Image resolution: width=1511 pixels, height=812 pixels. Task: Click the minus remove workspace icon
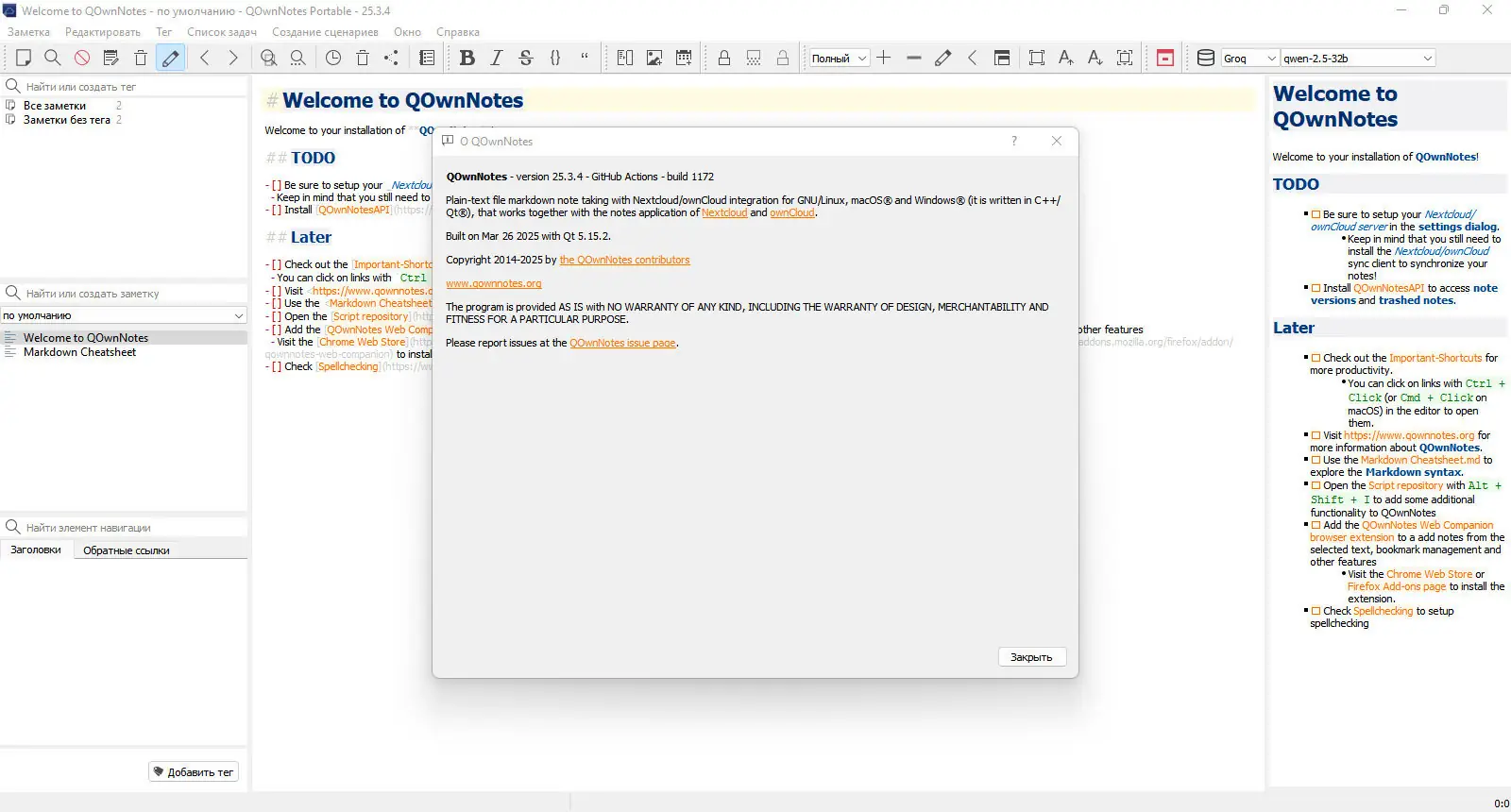point(913,59)
